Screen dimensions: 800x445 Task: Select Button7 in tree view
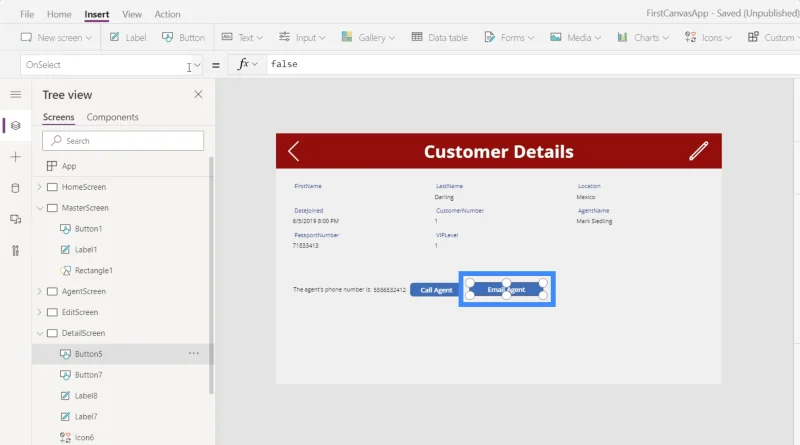coord(88,375)
